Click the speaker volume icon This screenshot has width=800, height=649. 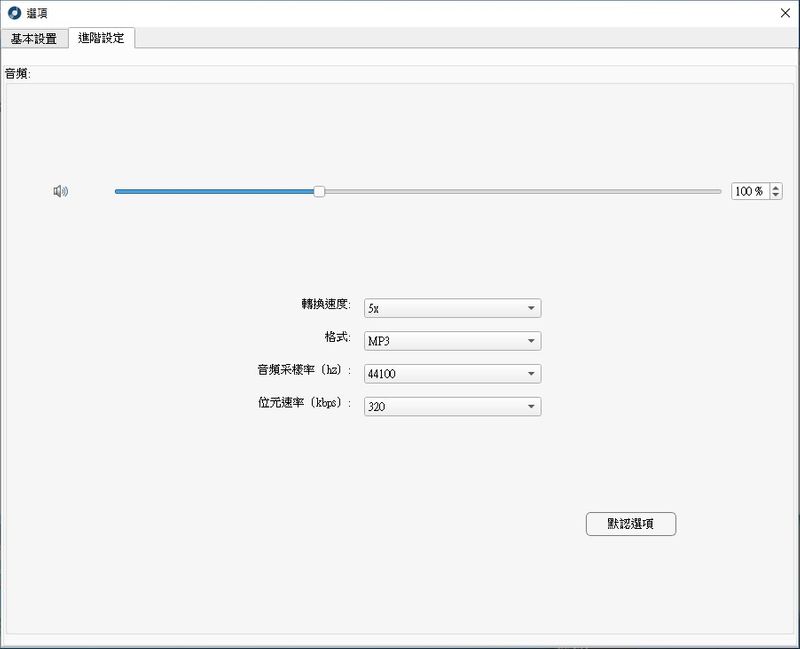tap(61, 191)
